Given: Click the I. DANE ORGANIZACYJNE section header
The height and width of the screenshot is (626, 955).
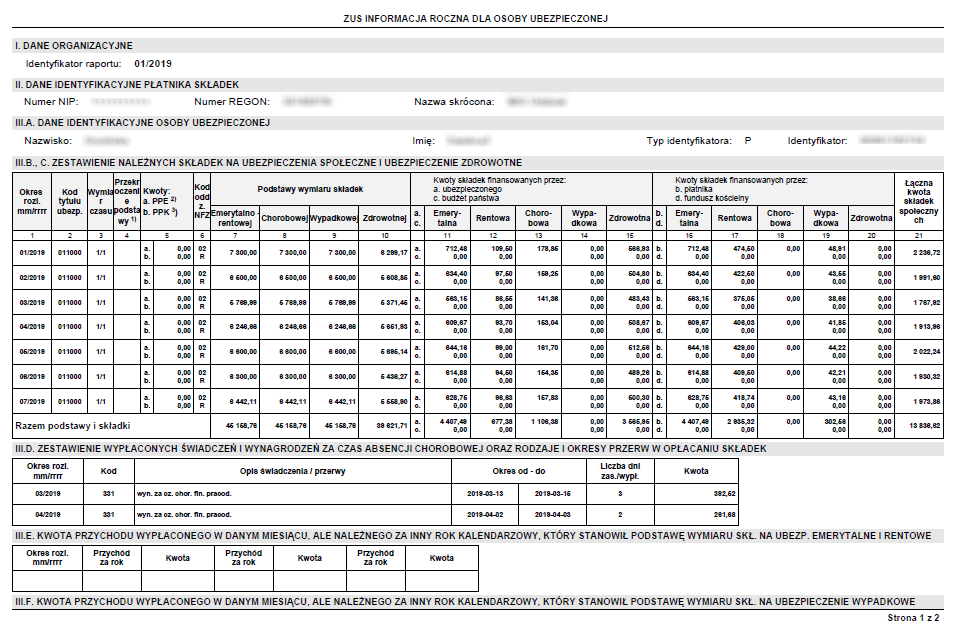Looking at the screenshot, I should (x=74, y=46).
